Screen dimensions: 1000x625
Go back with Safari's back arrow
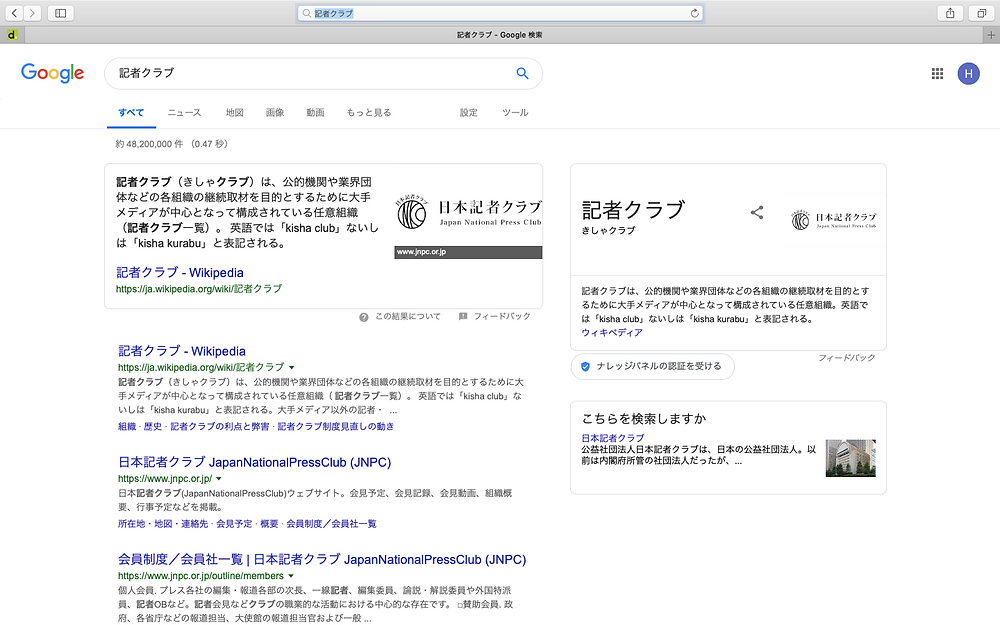[14, 13]
